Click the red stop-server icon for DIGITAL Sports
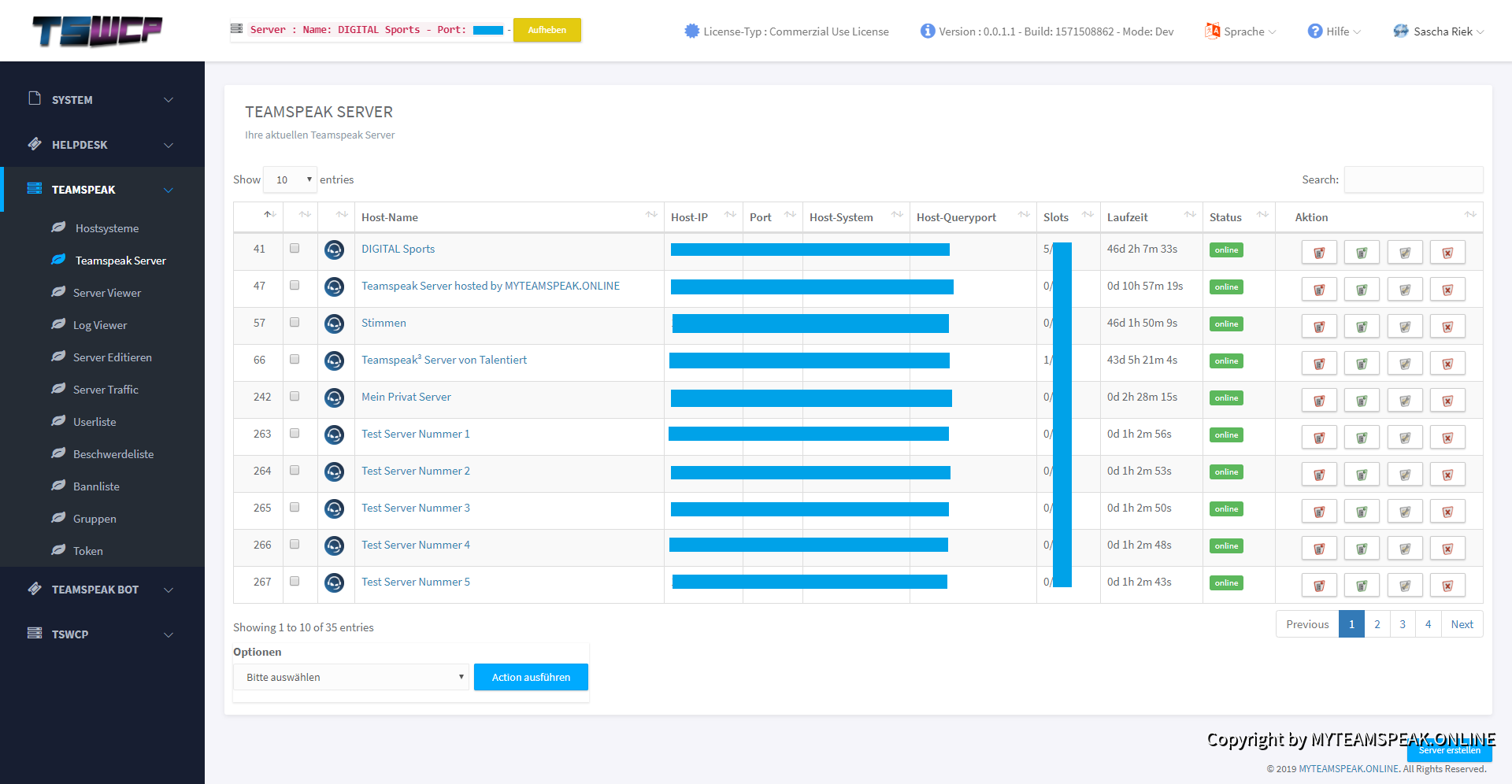Viewport: 1512px width, 784px height. coord(1319,253)
